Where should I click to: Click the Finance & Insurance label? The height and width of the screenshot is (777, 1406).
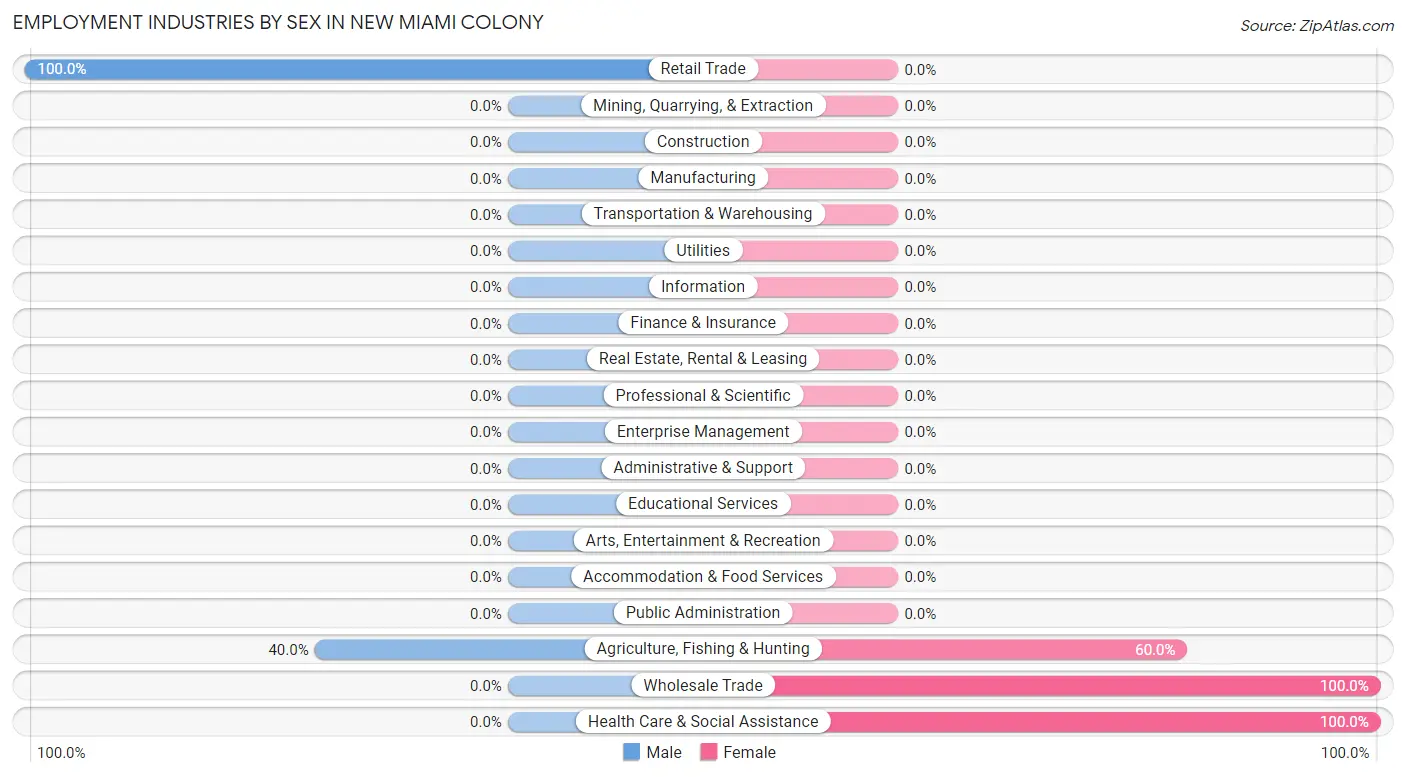pos(703,323)
